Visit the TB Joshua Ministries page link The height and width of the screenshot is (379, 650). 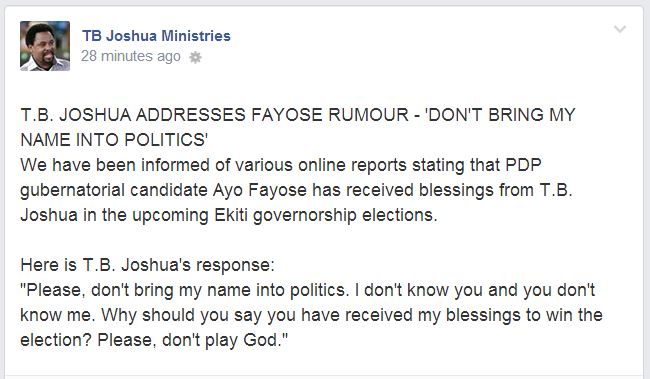pos(156,36)
